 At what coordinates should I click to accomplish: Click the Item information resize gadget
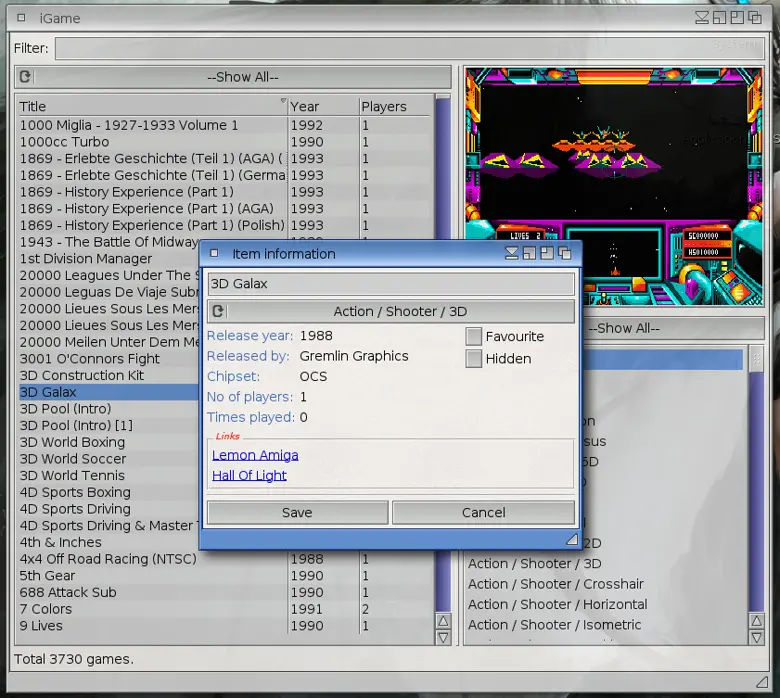[572, 539]
